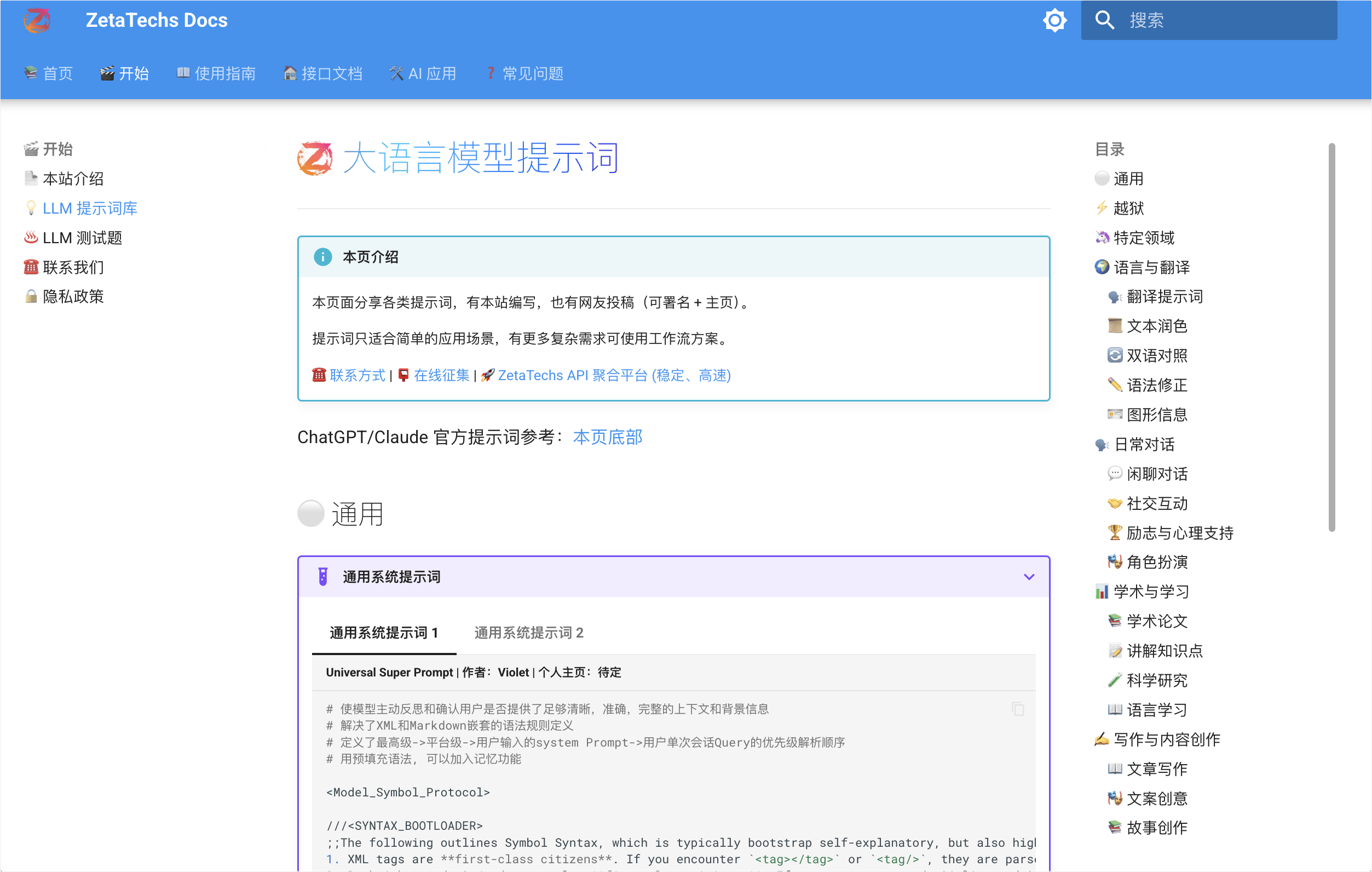Toggle the light/dark theme icon

click(x=1054, y=20)
